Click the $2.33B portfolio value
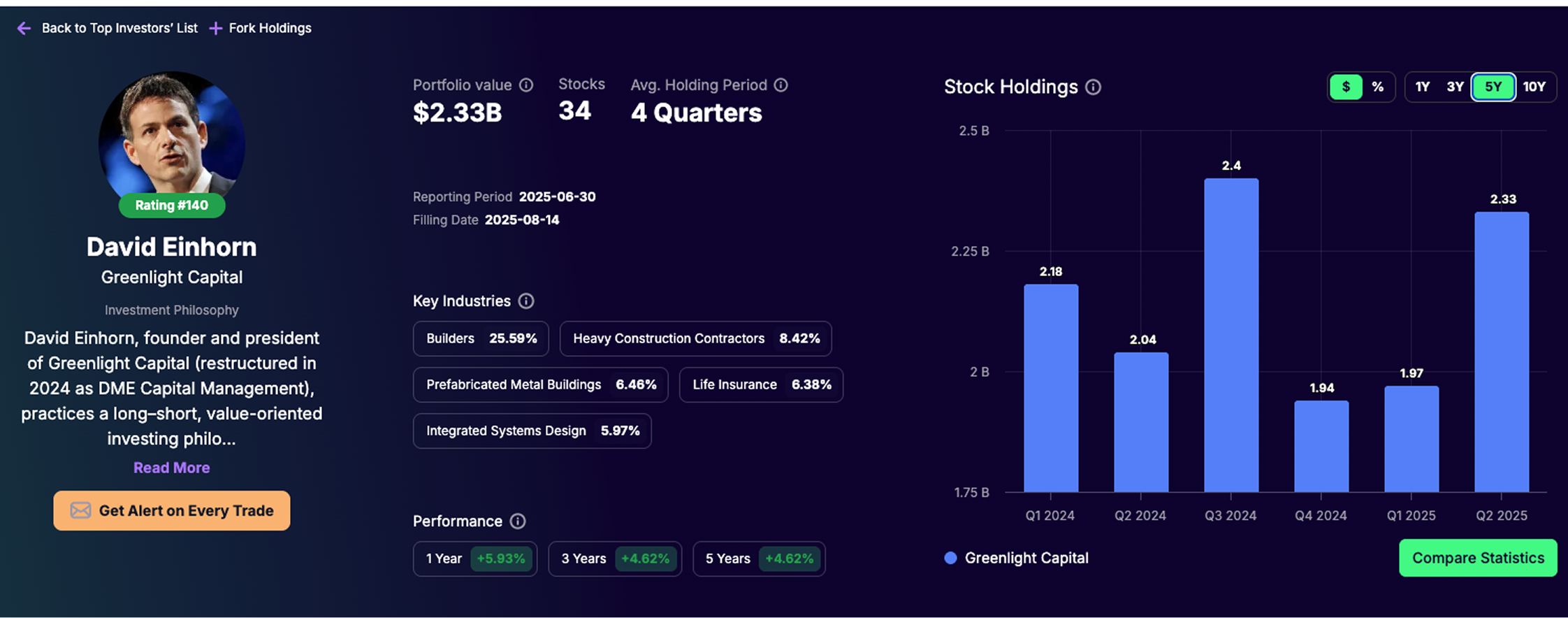The width and height of the screenshot is (1568, 618). 458,113
